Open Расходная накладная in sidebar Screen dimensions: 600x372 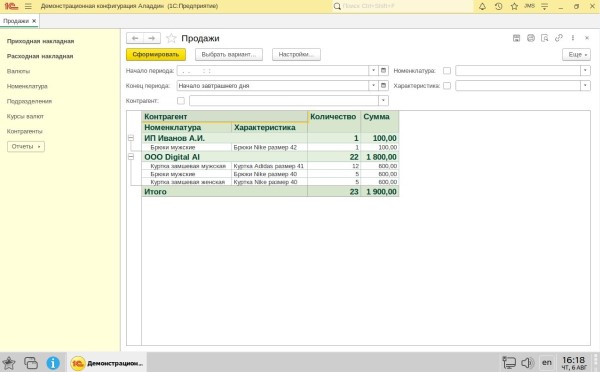(x=40, y=56)
